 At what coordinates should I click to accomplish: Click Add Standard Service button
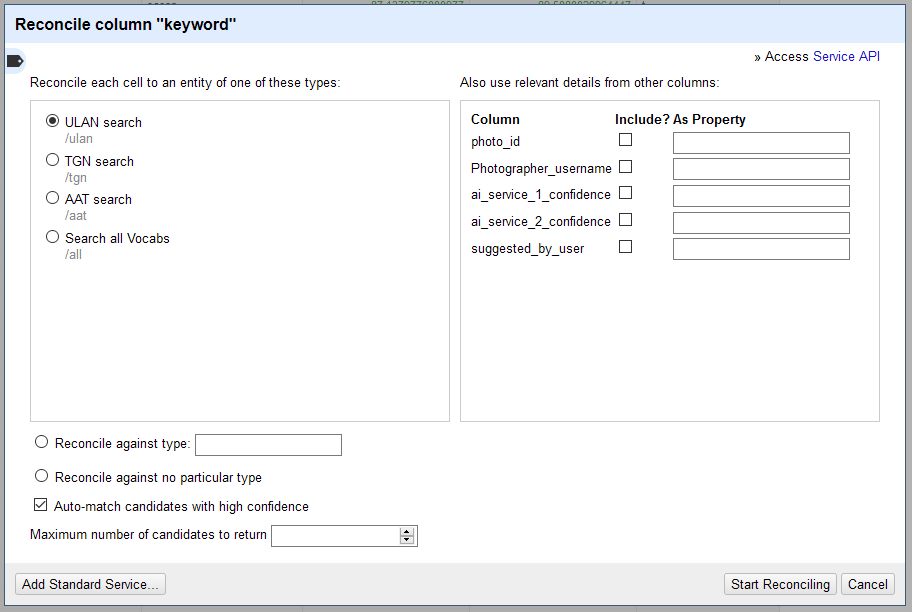89,584
